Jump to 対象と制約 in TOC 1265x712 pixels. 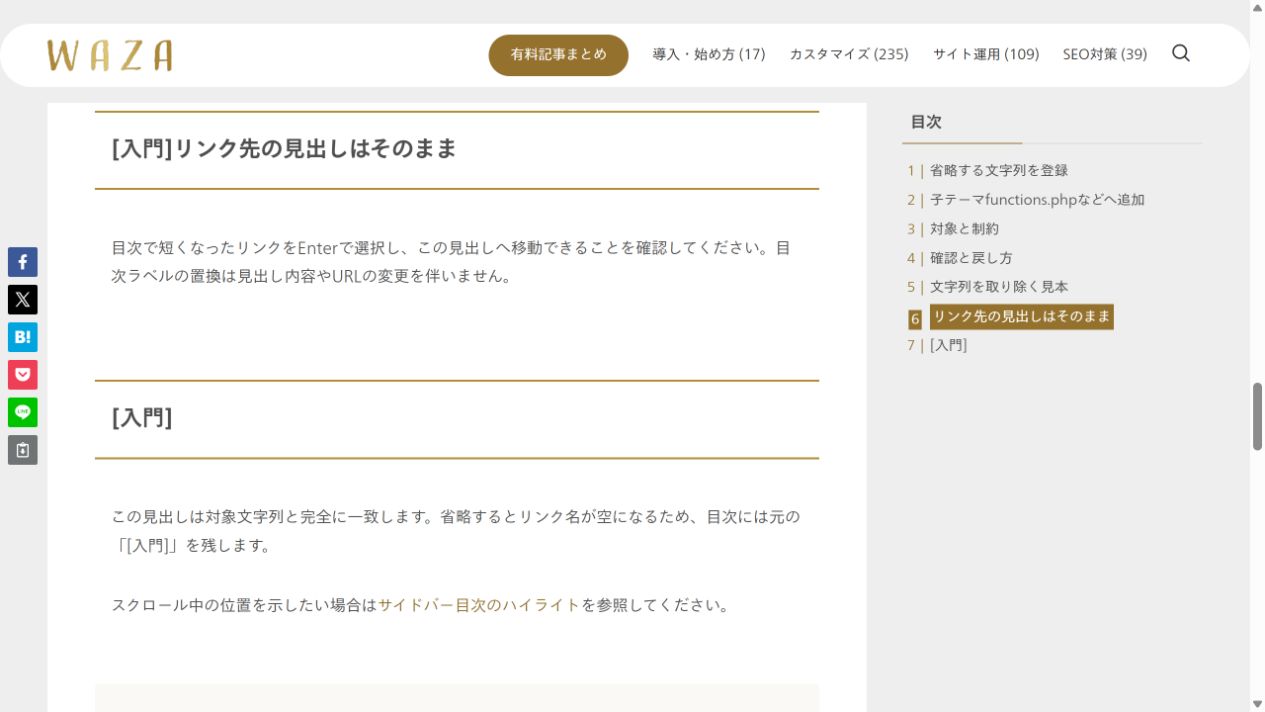click(x=964, y=229)
